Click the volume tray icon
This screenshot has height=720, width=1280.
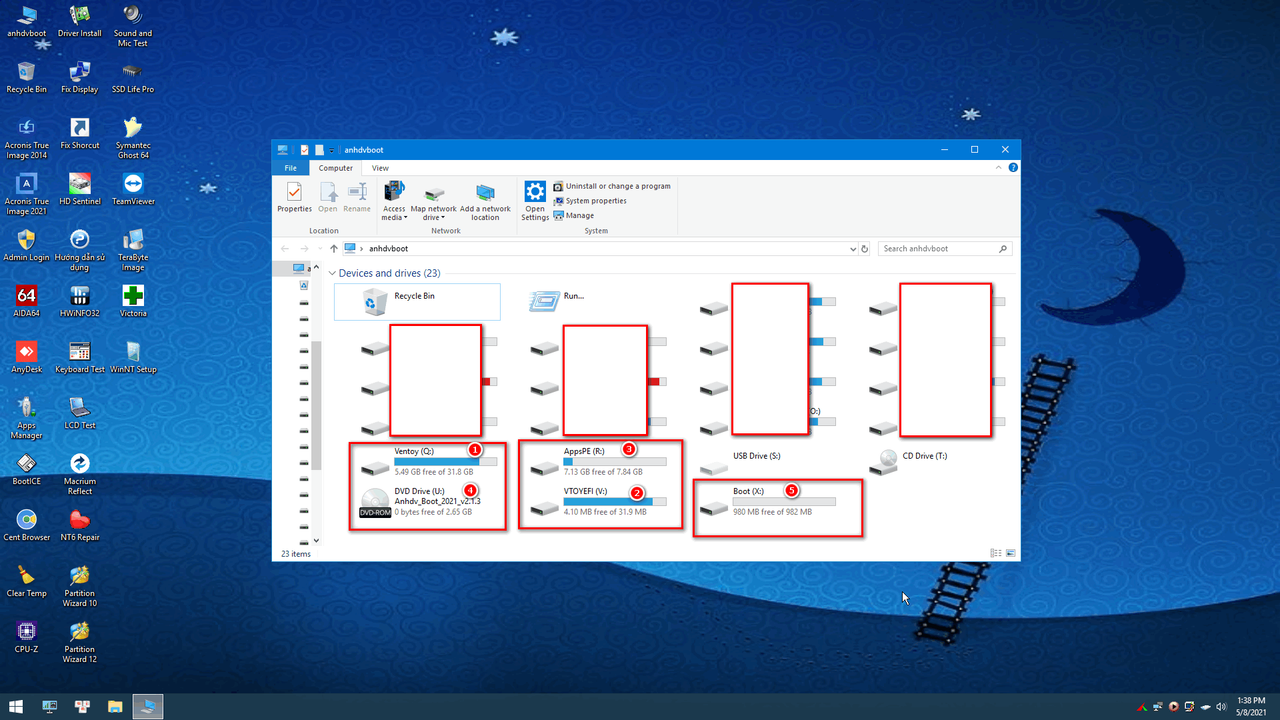click(1219, 707)
